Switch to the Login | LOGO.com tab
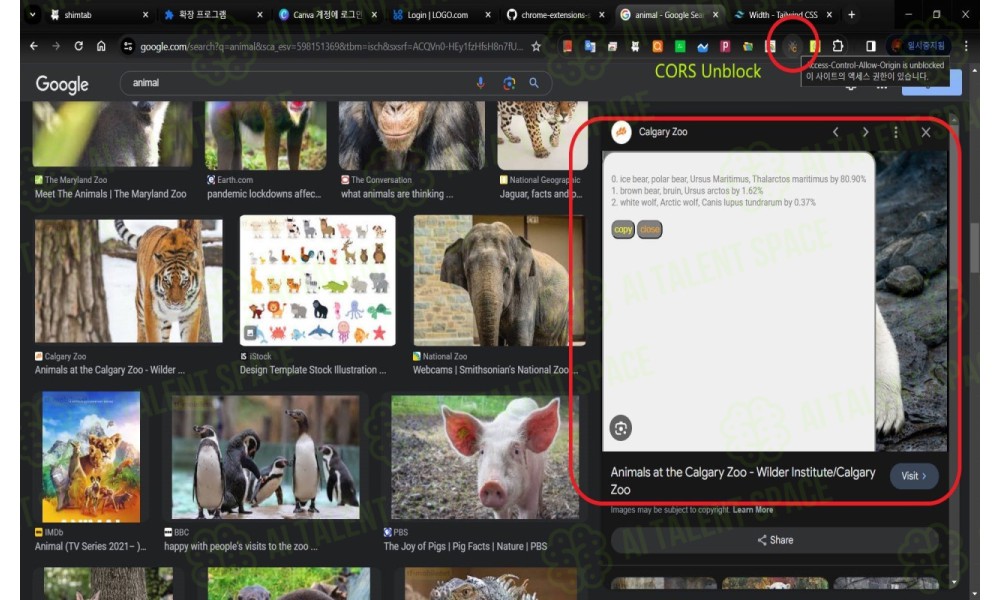The image size is (1000, 600). click(441, 14)
